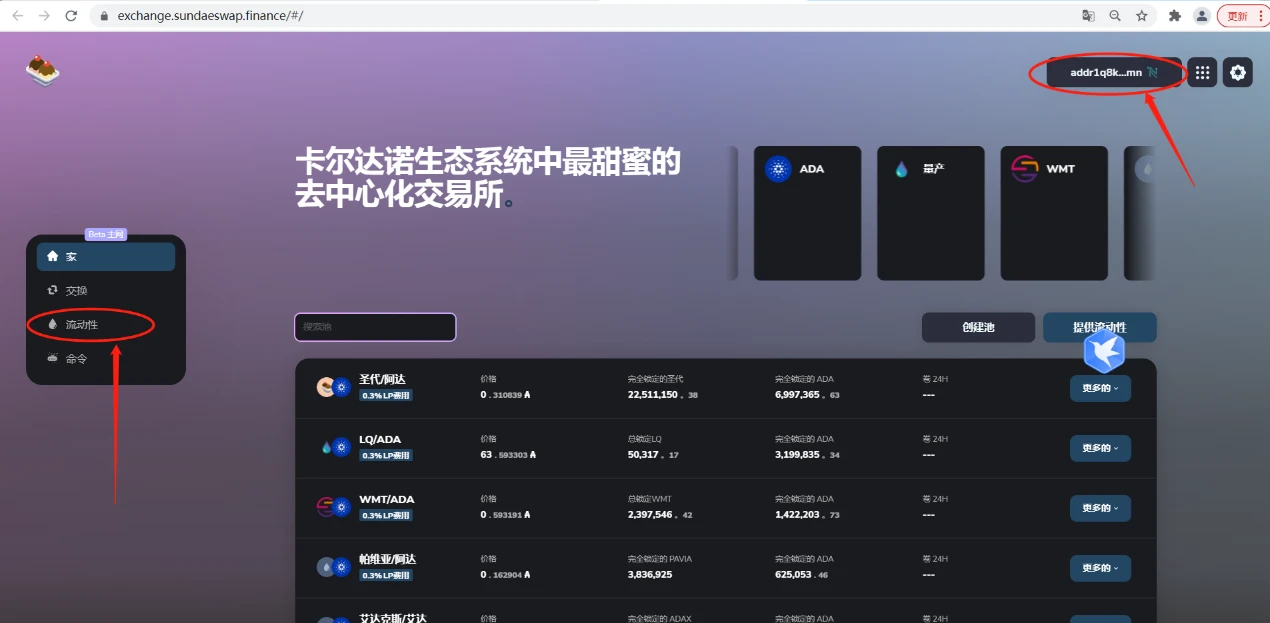
Task: Expand 更多的 dropdown for 帕维亚/阿达 pool
Action: pos(1100,568)
